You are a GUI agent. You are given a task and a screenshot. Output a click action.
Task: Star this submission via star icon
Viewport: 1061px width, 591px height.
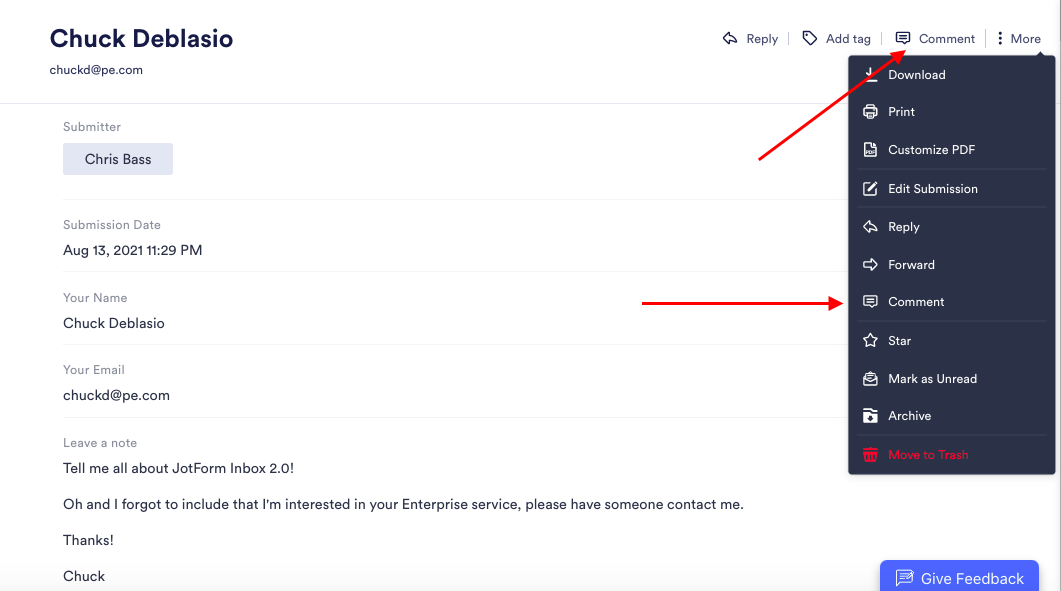[870, 341]
